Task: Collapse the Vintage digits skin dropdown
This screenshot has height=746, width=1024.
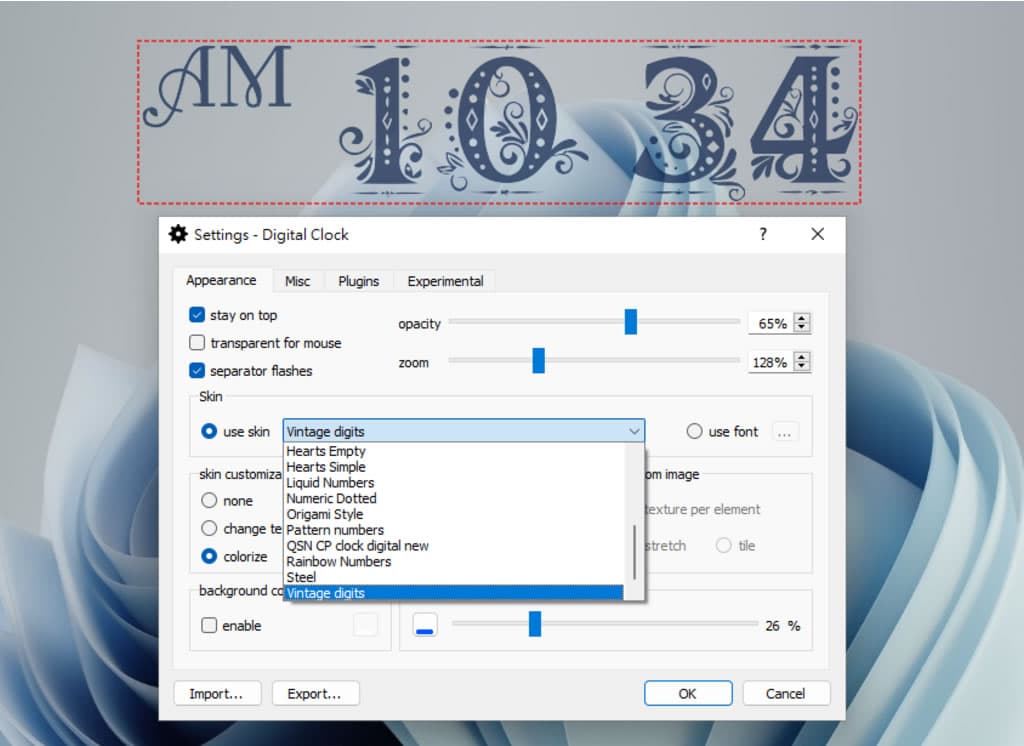Action: point(464,431)
